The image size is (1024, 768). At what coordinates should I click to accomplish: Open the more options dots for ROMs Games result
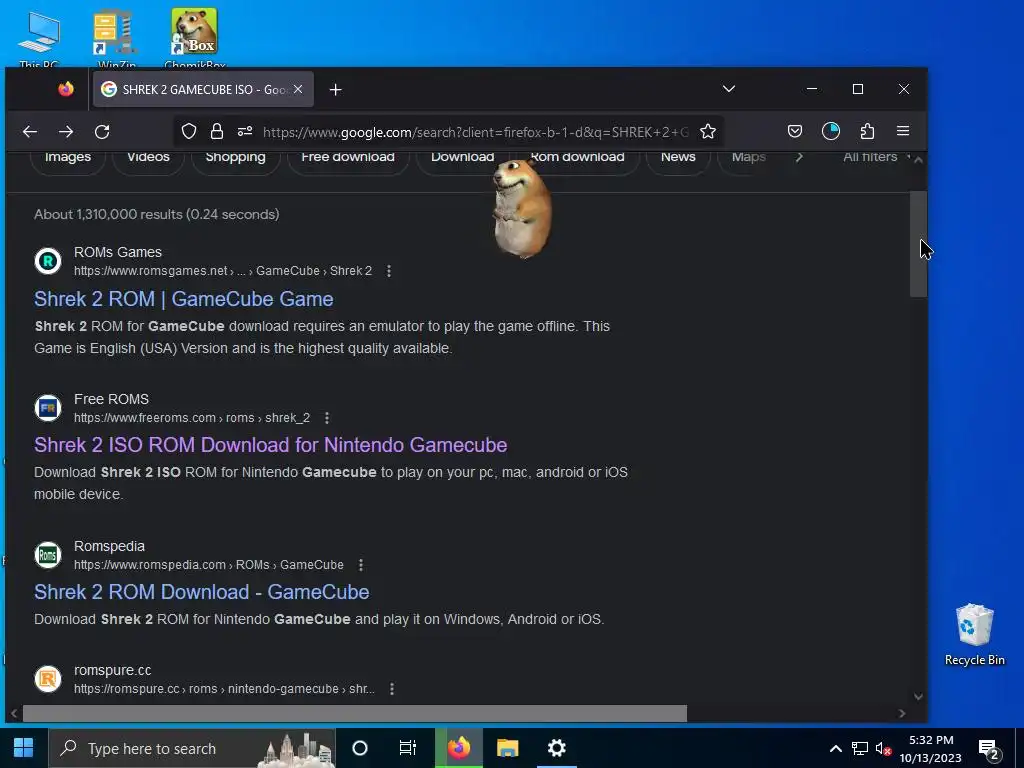[389, 271]
